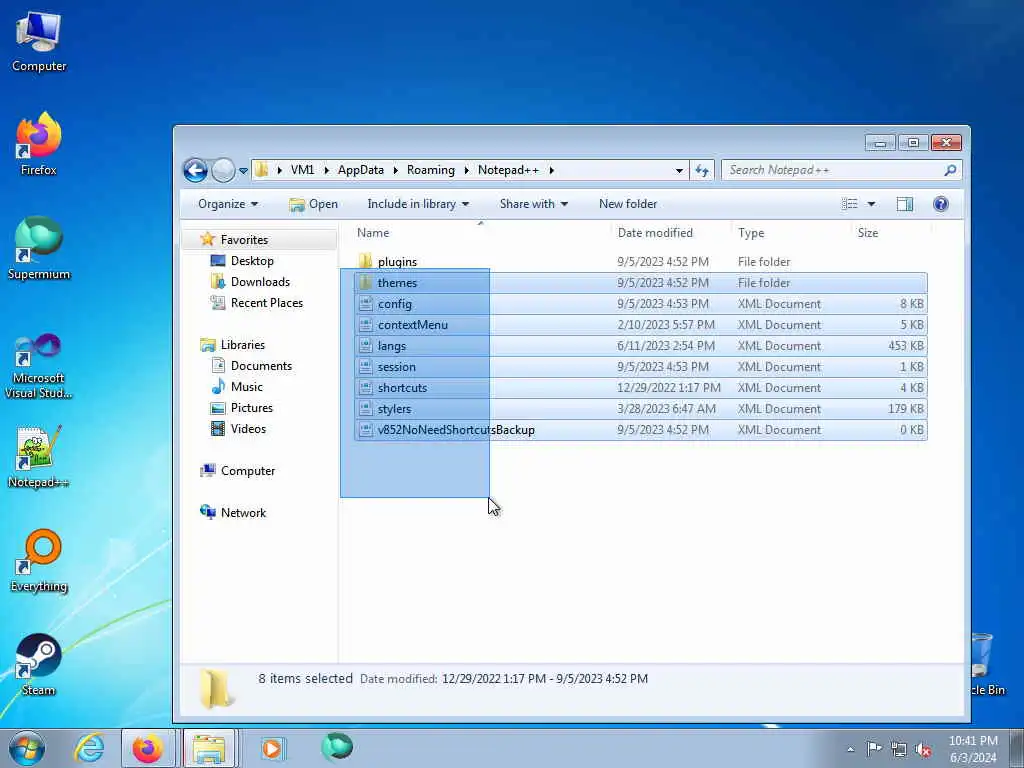Switch to Firefox in the taskbar
This screenshot has height=768, width=1024.
click(148, 748)
